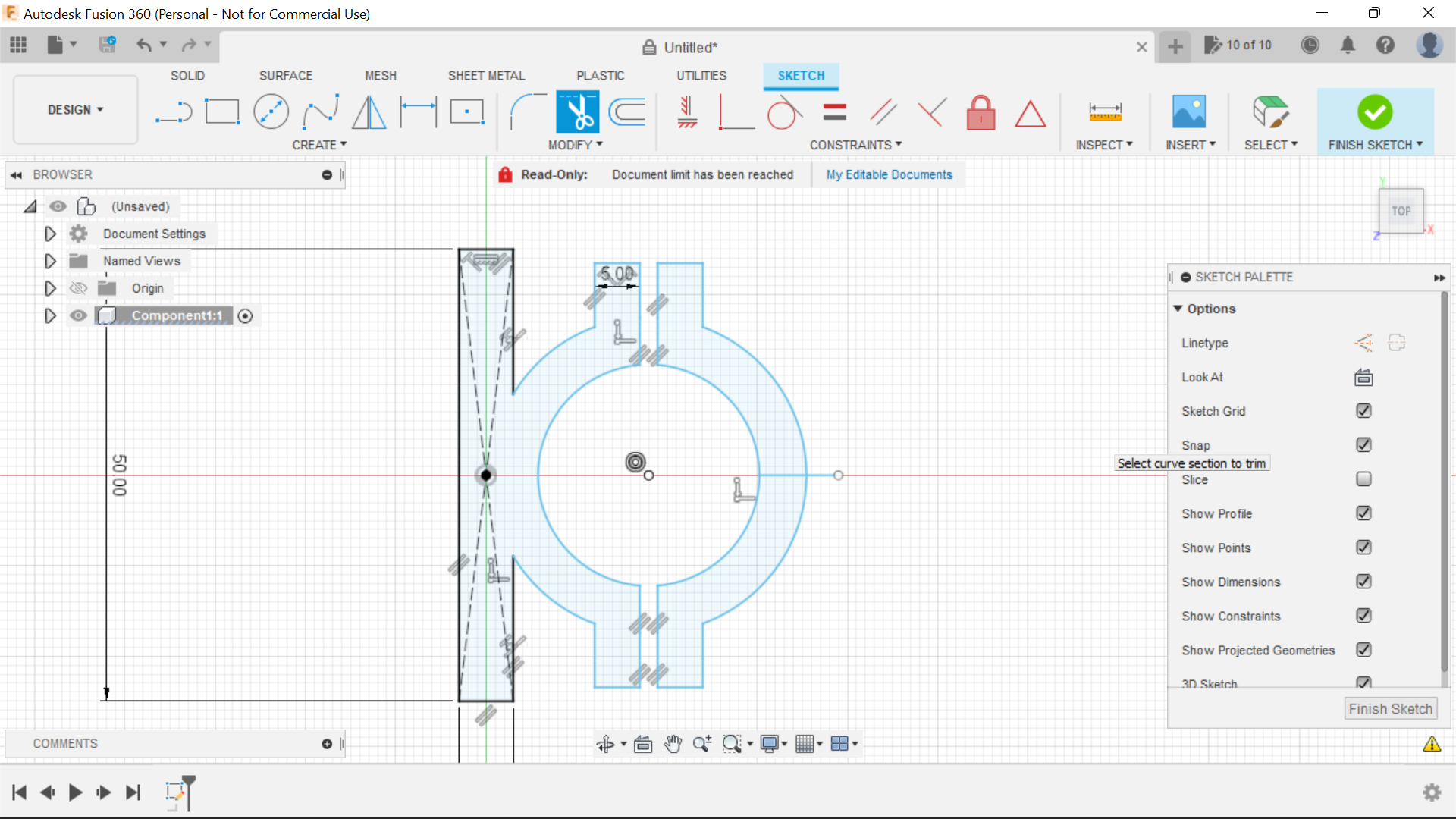
Task: Activate the 2-Point Rectangle tool
Action: tap(222, 111)
